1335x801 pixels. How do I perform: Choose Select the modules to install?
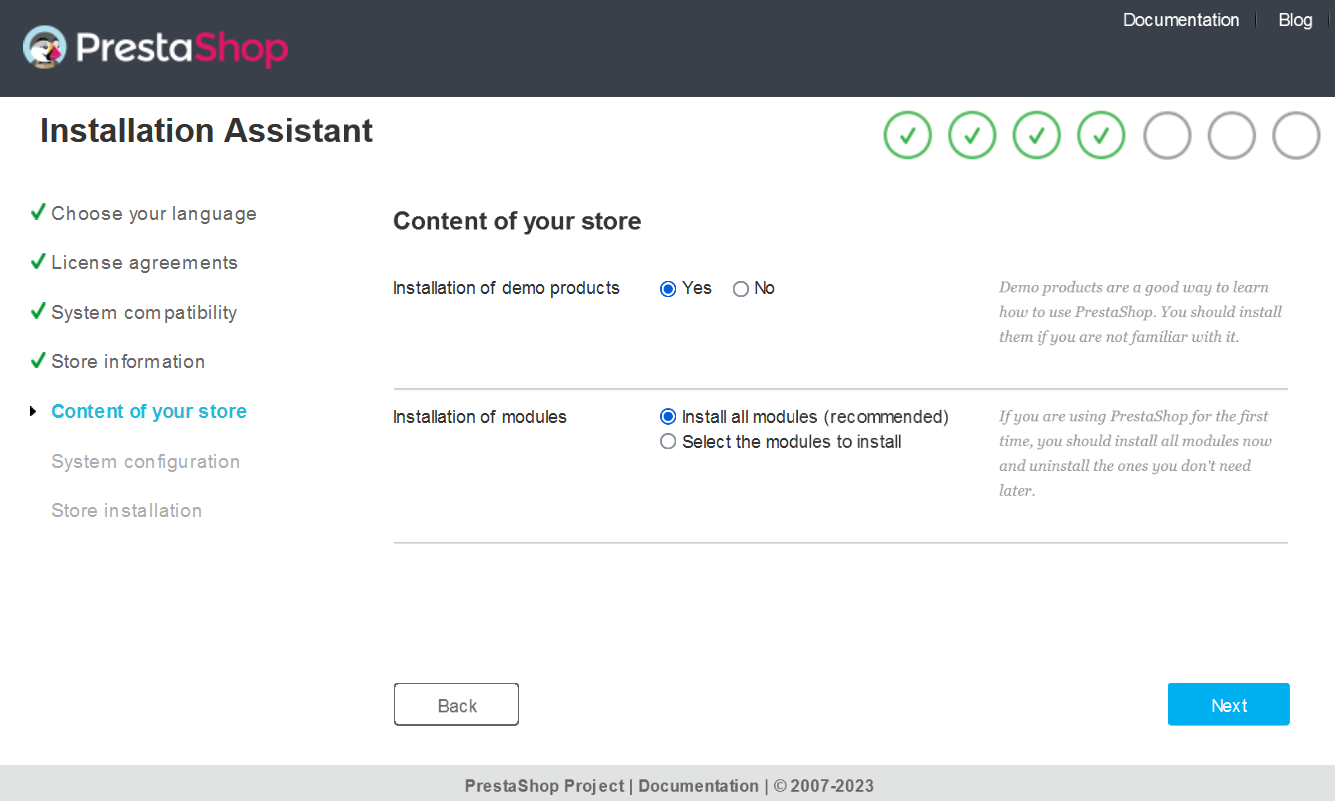668,442
